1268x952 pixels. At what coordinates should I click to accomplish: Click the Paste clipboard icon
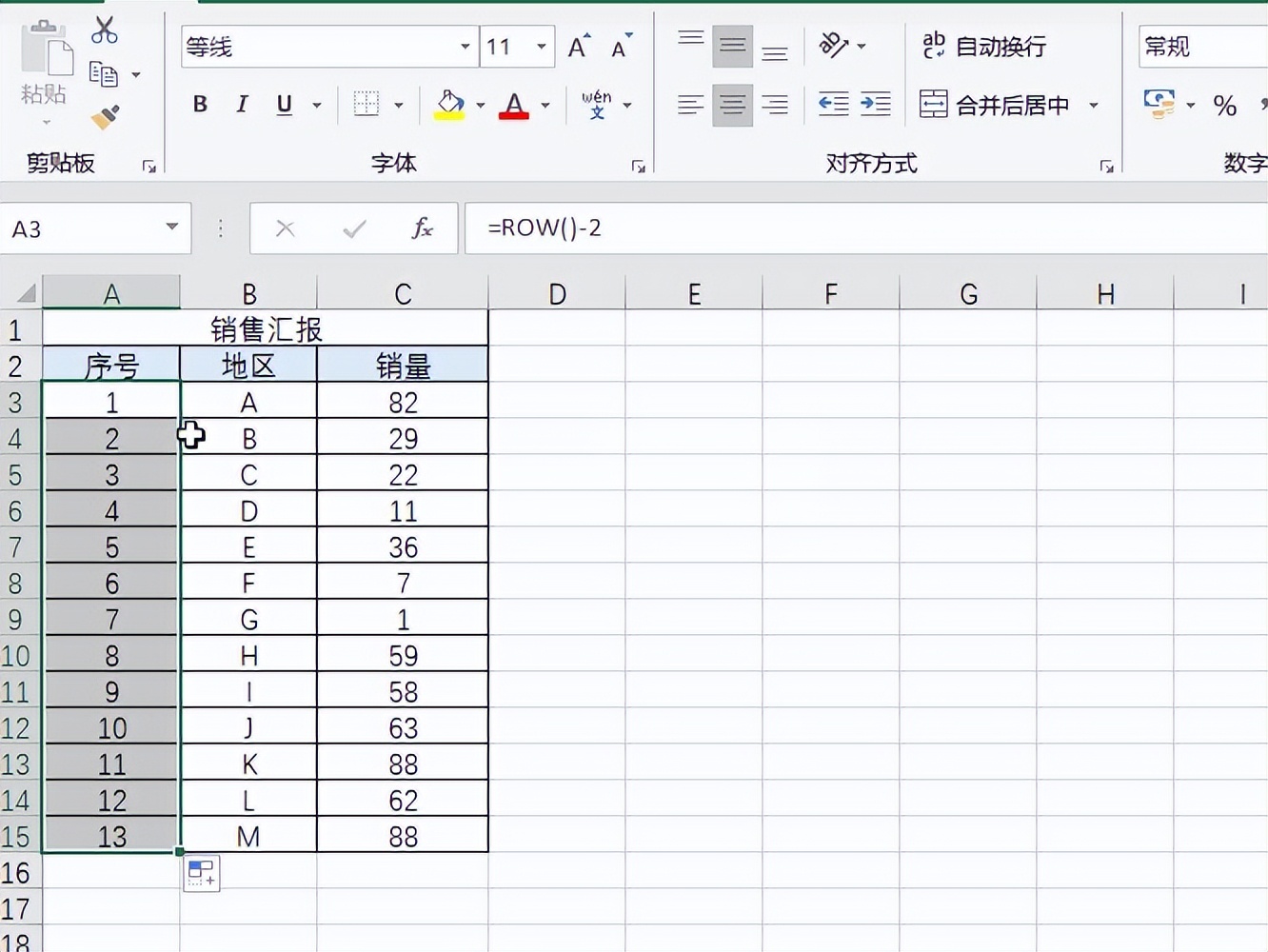click(46, 50)
